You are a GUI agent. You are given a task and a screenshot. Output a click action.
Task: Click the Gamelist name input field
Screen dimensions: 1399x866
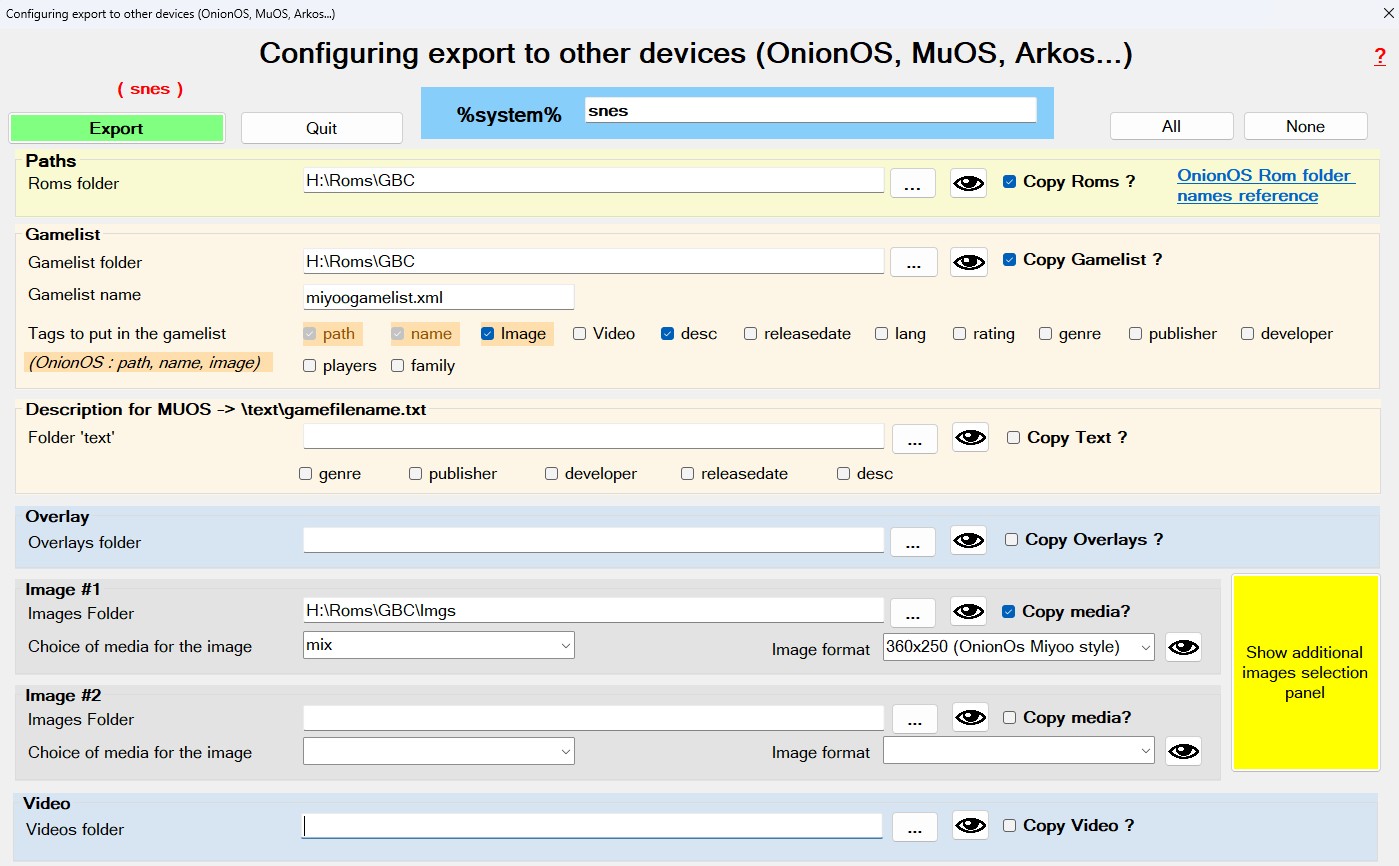click(x=438, y=297)
